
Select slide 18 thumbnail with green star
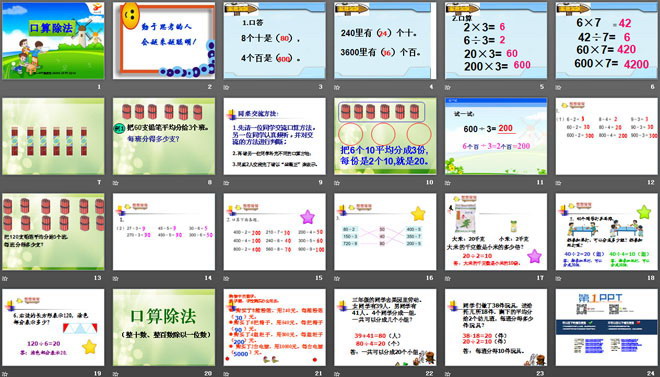tap(607, 232)
